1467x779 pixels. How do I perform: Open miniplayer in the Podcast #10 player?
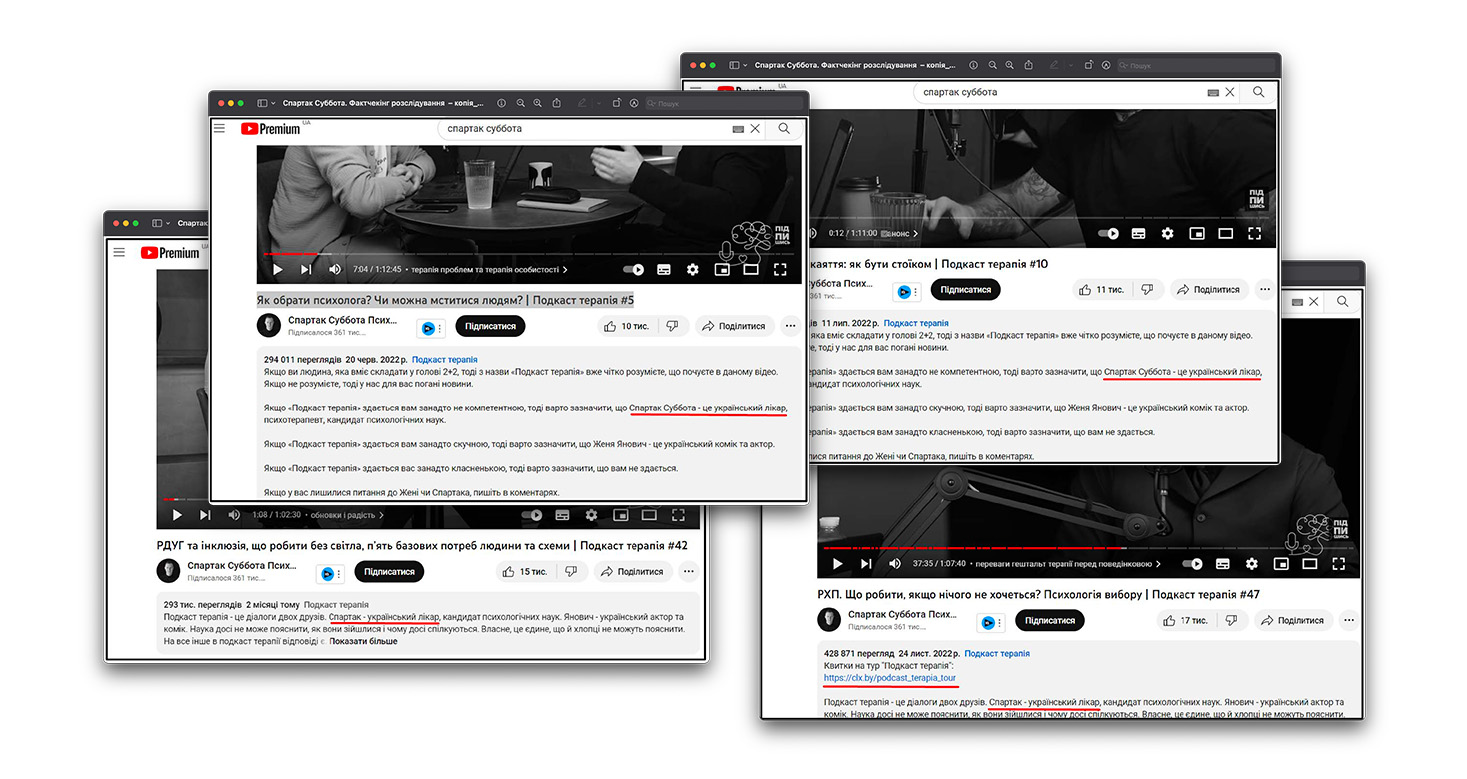point(1196,234)
